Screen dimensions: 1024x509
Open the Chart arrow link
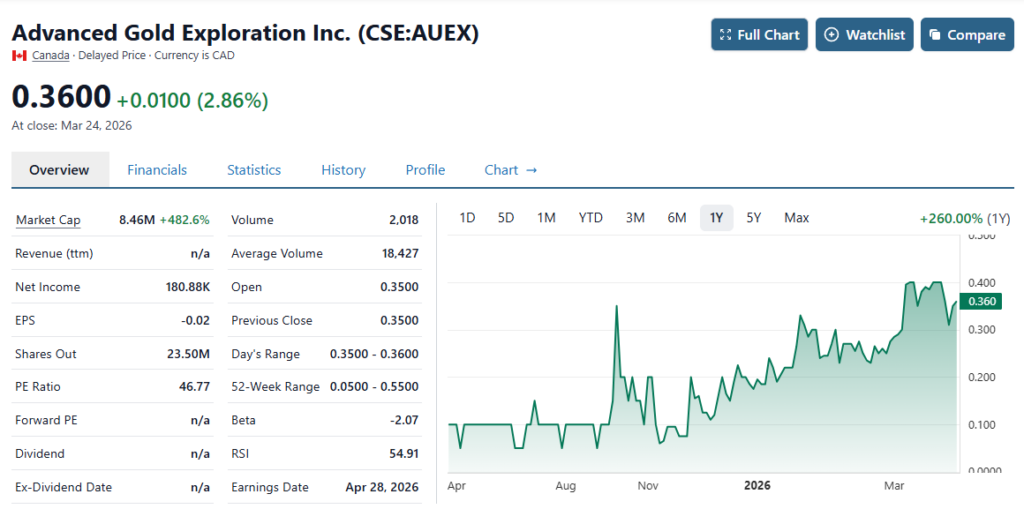510,170
